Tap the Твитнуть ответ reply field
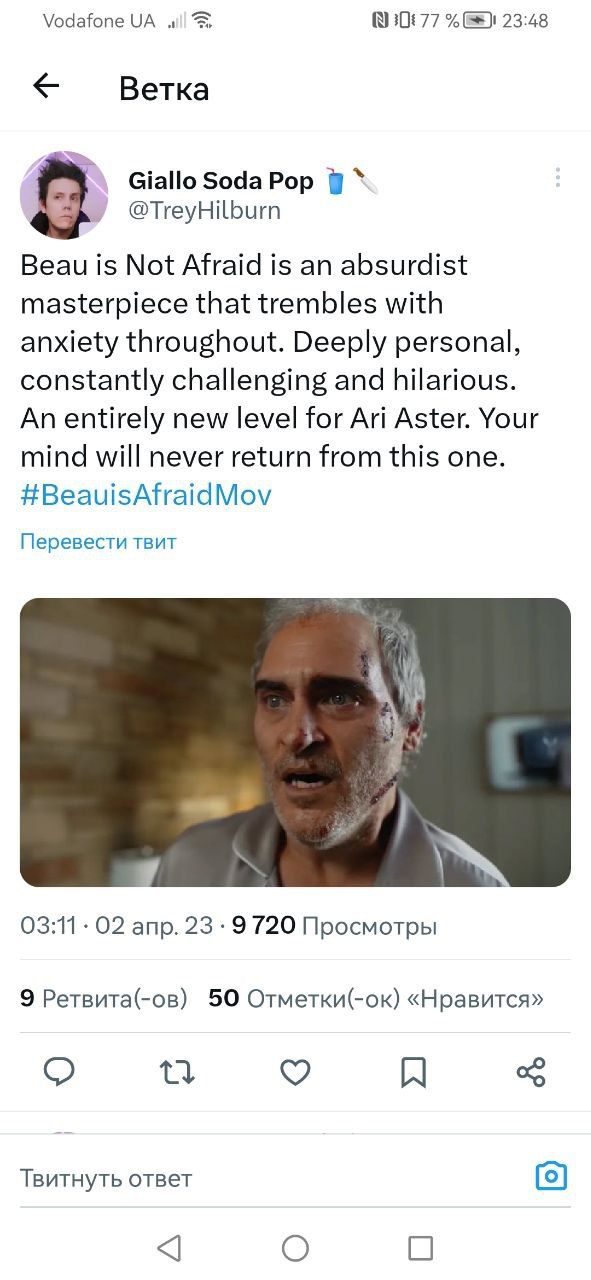This screenshot has width=591, height=1280. (270, 1178)
